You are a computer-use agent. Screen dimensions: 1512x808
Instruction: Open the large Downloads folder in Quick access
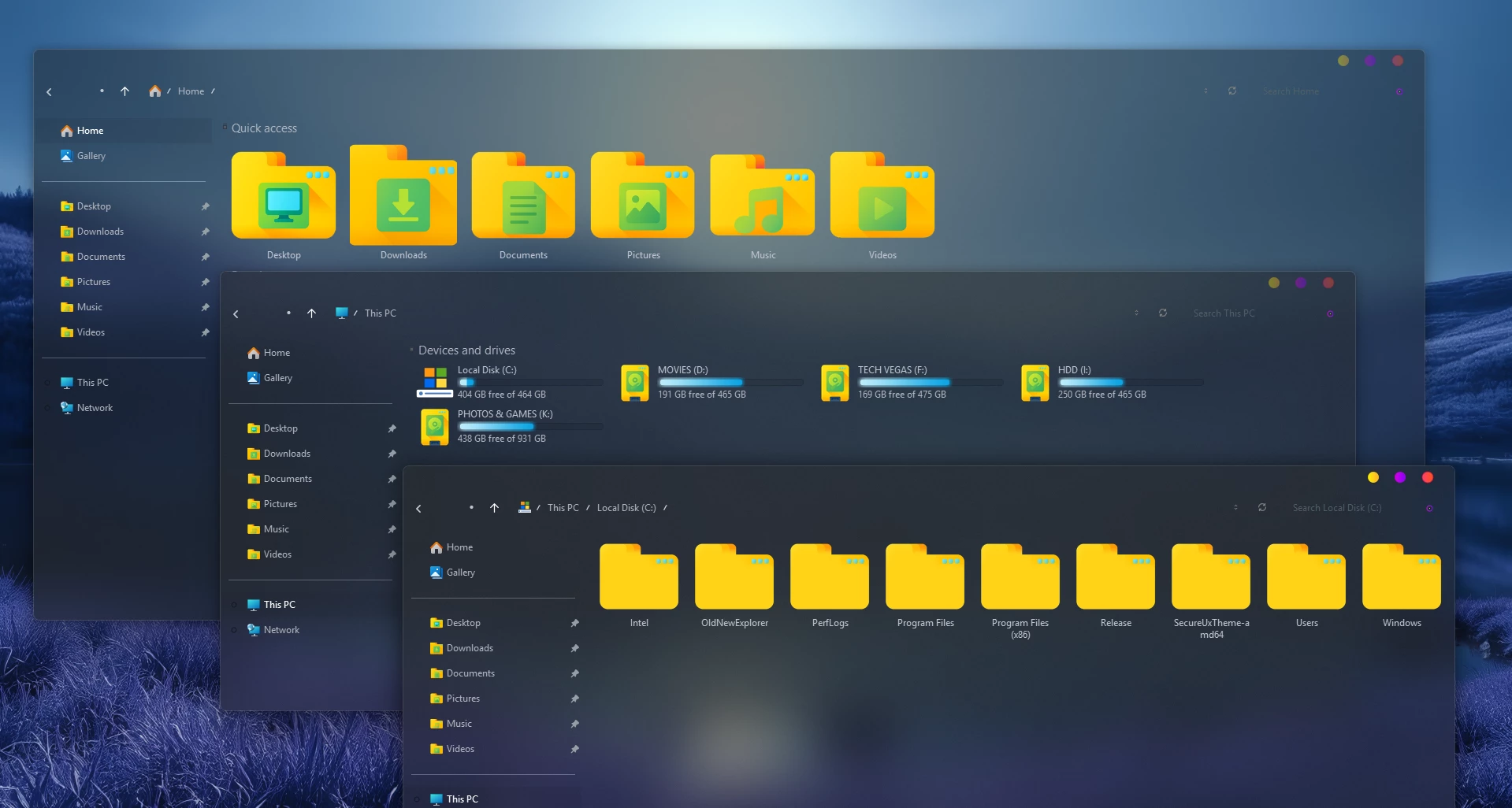pyautogui.click(x=403, y=197)
